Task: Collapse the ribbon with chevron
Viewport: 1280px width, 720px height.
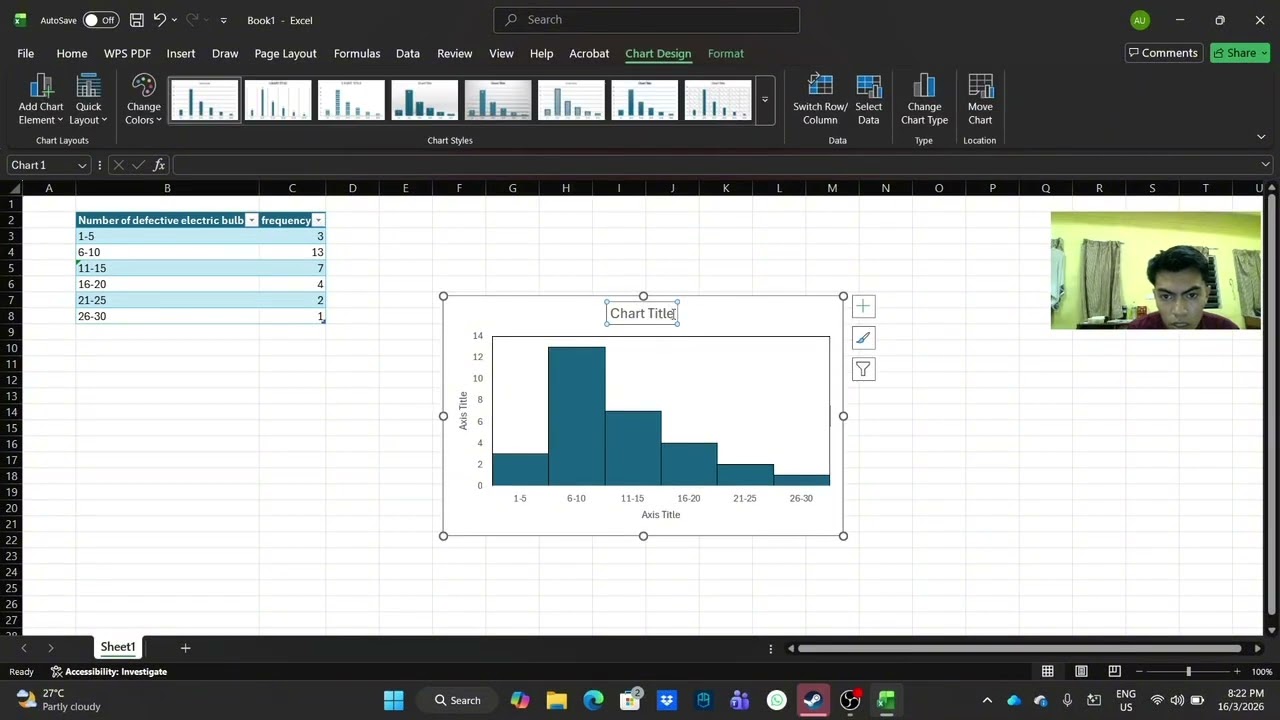Action: [x=1261, y=137]
